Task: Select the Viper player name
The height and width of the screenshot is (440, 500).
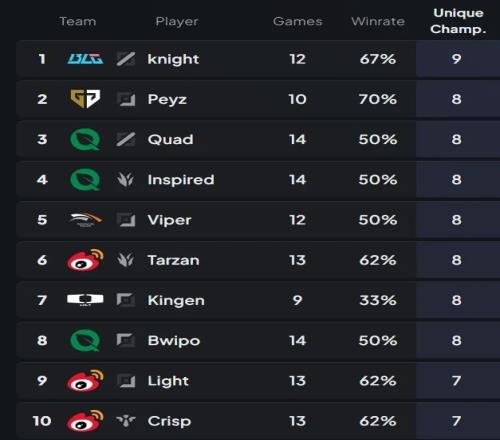Action: [170, 220]
